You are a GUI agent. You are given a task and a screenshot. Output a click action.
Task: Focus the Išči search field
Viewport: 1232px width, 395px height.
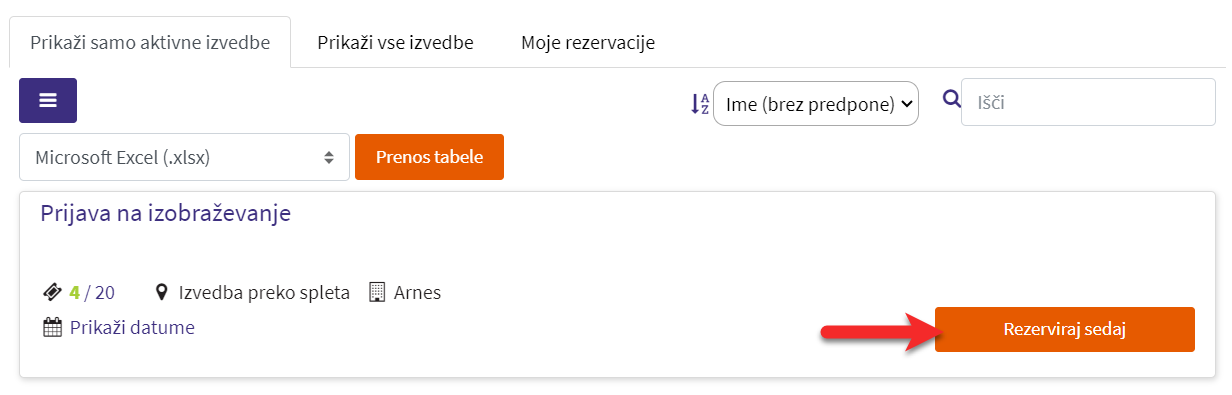[x=1088, y=102]
